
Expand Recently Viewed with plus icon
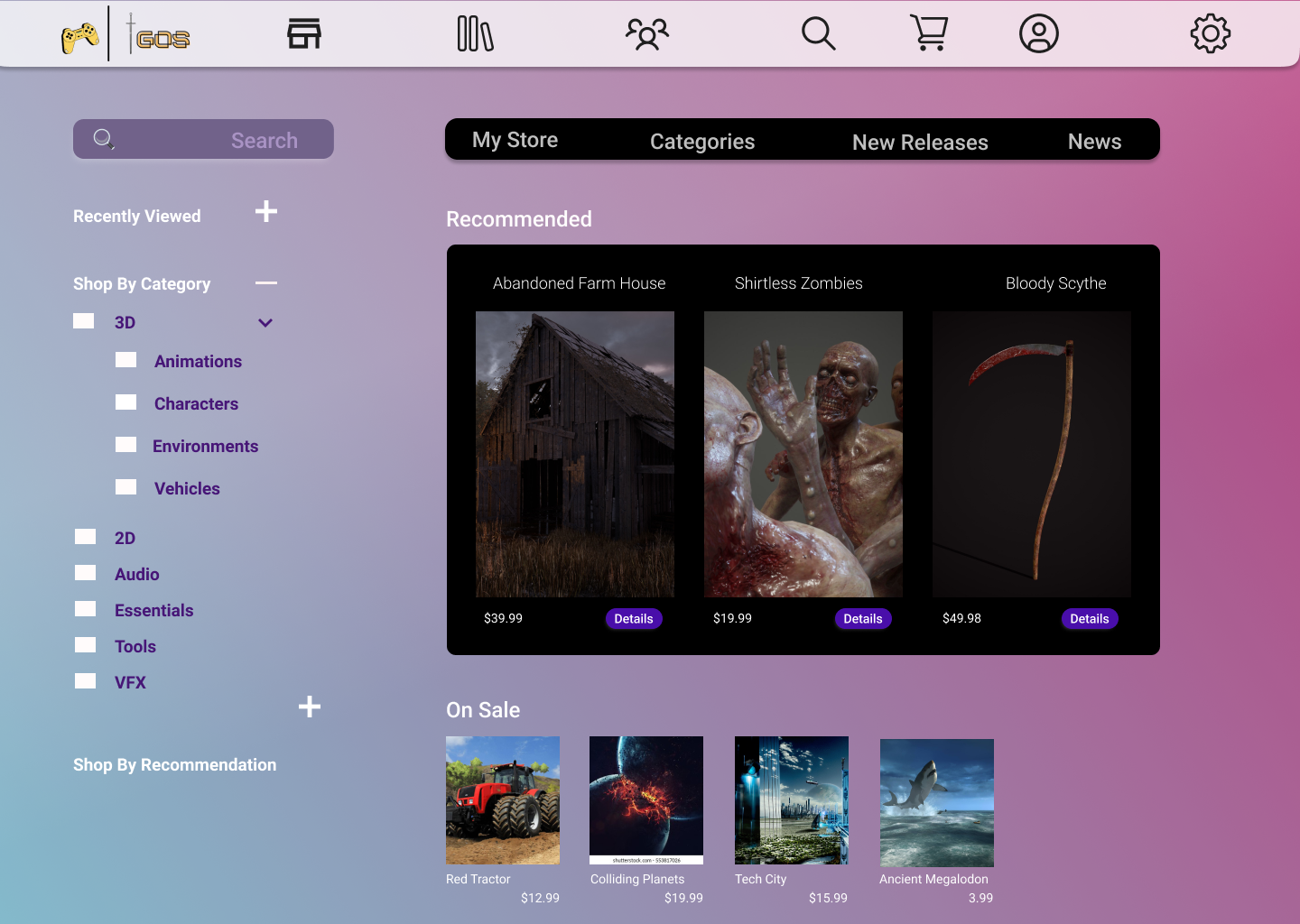tap(266, 211)
